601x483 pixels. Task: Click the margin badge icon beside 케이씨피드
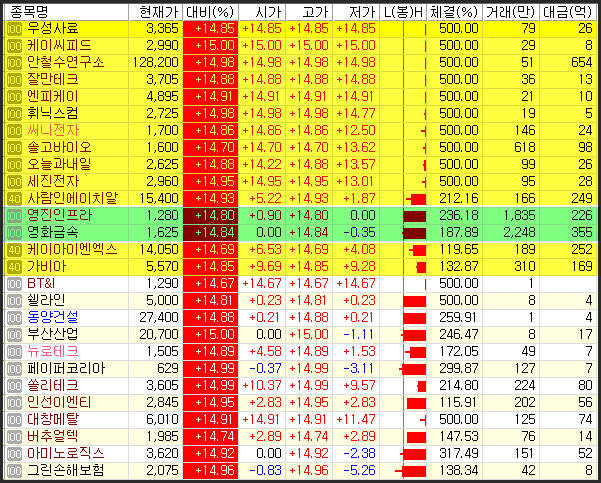pyautogui.click(x=15, y=46)
